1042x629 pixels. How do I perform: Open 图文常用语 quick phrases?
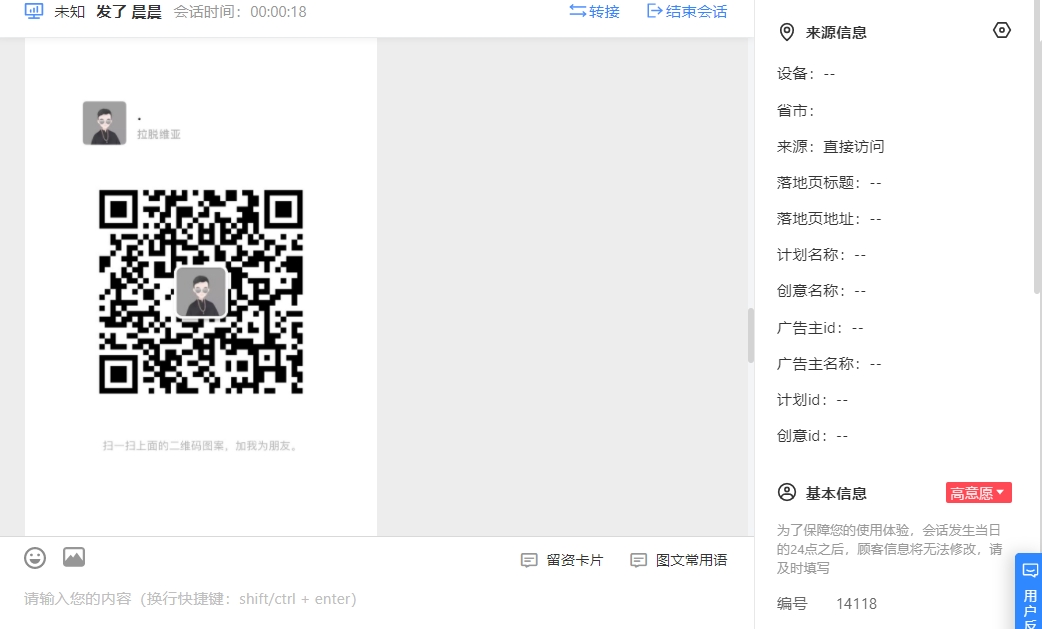(678, 560)
